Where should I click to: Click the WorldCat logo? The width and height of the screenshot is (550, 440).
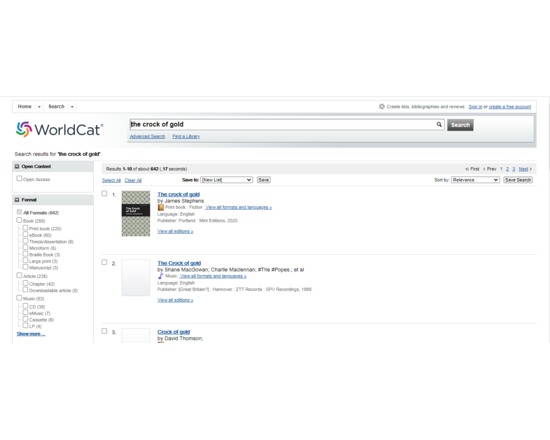click(59, 129)
